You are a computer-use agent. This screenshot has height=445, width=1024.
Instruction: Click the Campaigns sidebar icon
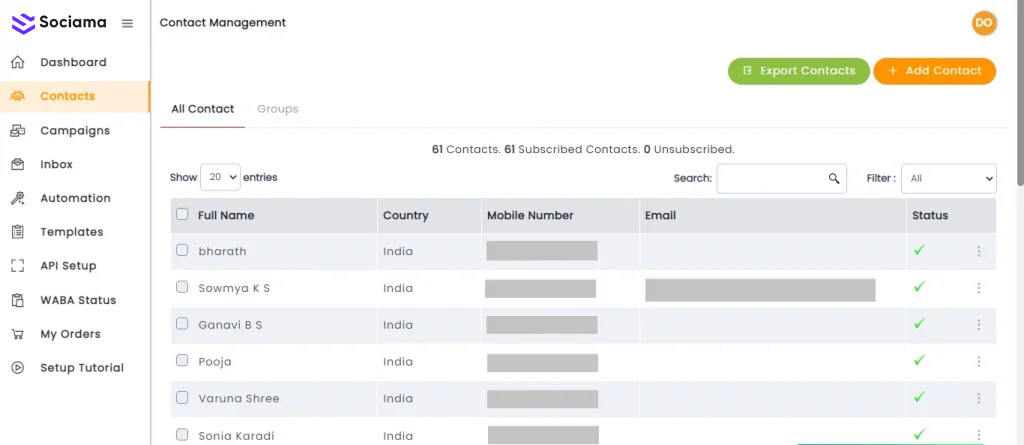point(18,130)
